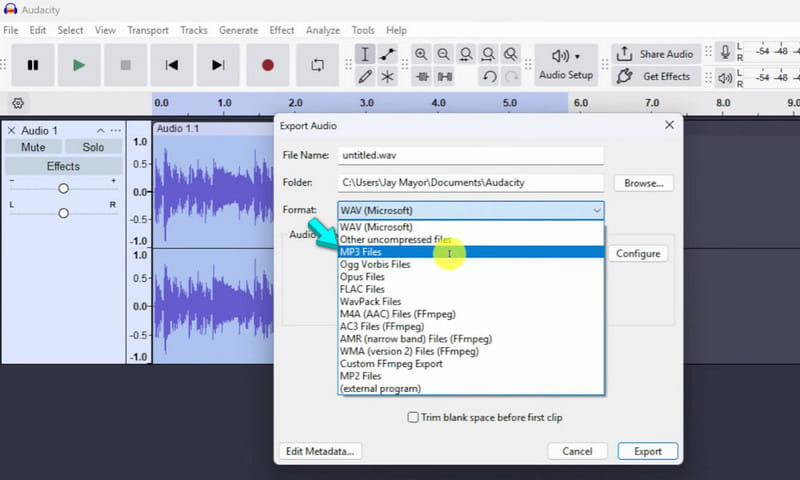Click the Format combo box arrow
Image resolution: width=800 pixels, height=480 pixels.
pyautogui.click(x=597, y=210)
